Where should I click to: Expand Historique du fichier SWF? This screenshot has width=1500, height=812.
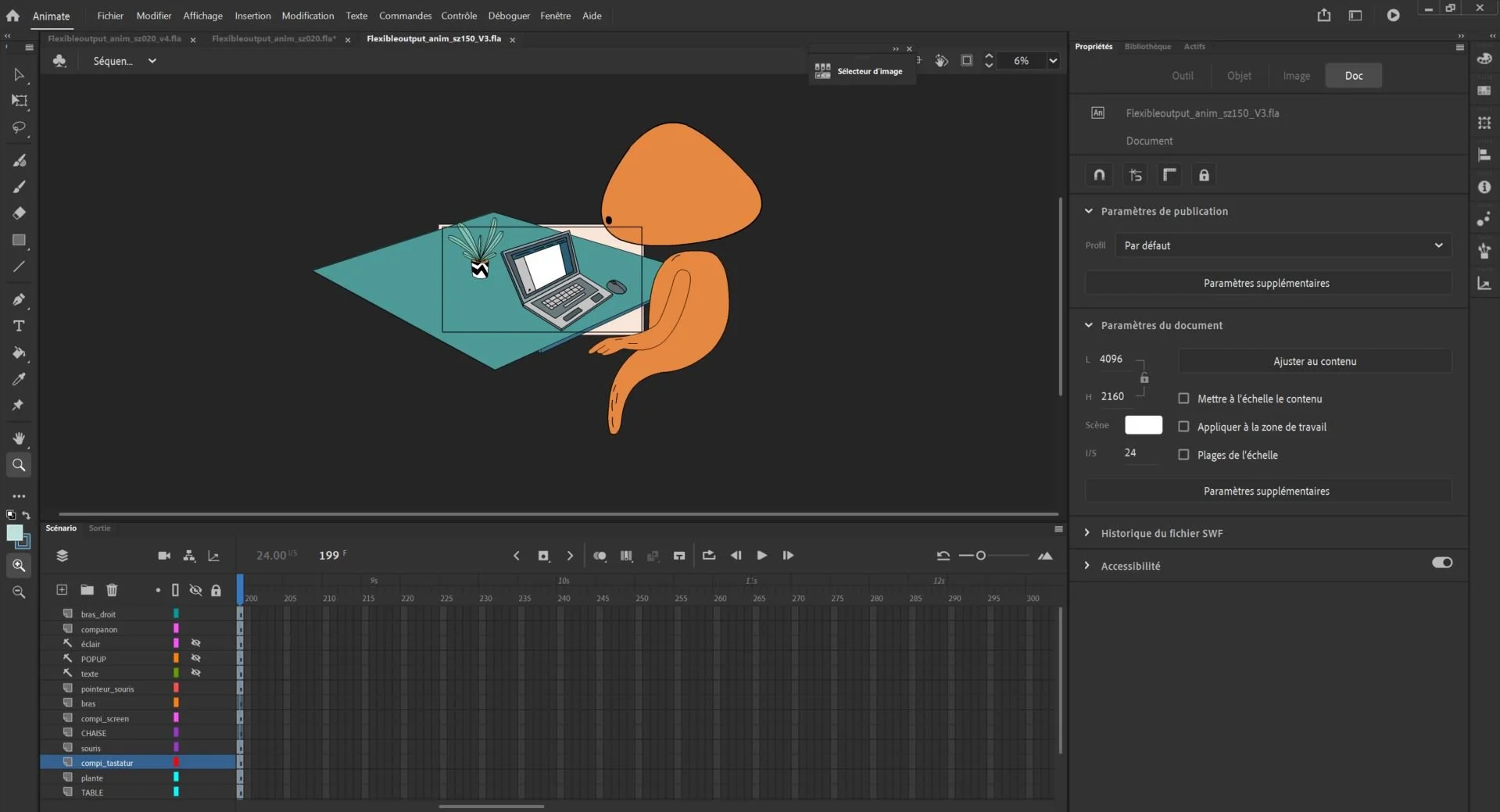coord(1086,532)
